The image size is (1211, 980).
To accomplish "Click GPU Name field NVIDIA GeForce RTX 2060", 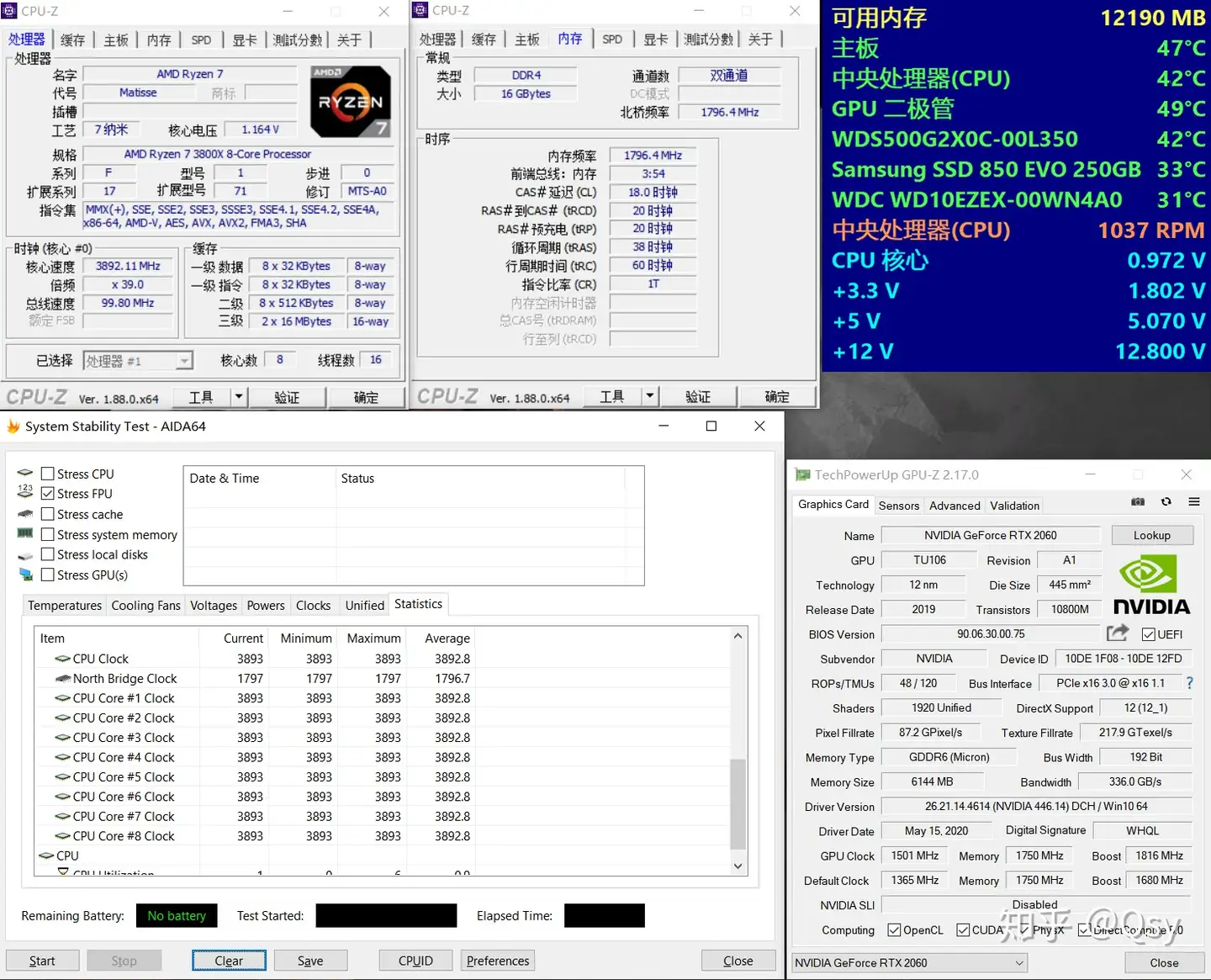I will [990, 535].
